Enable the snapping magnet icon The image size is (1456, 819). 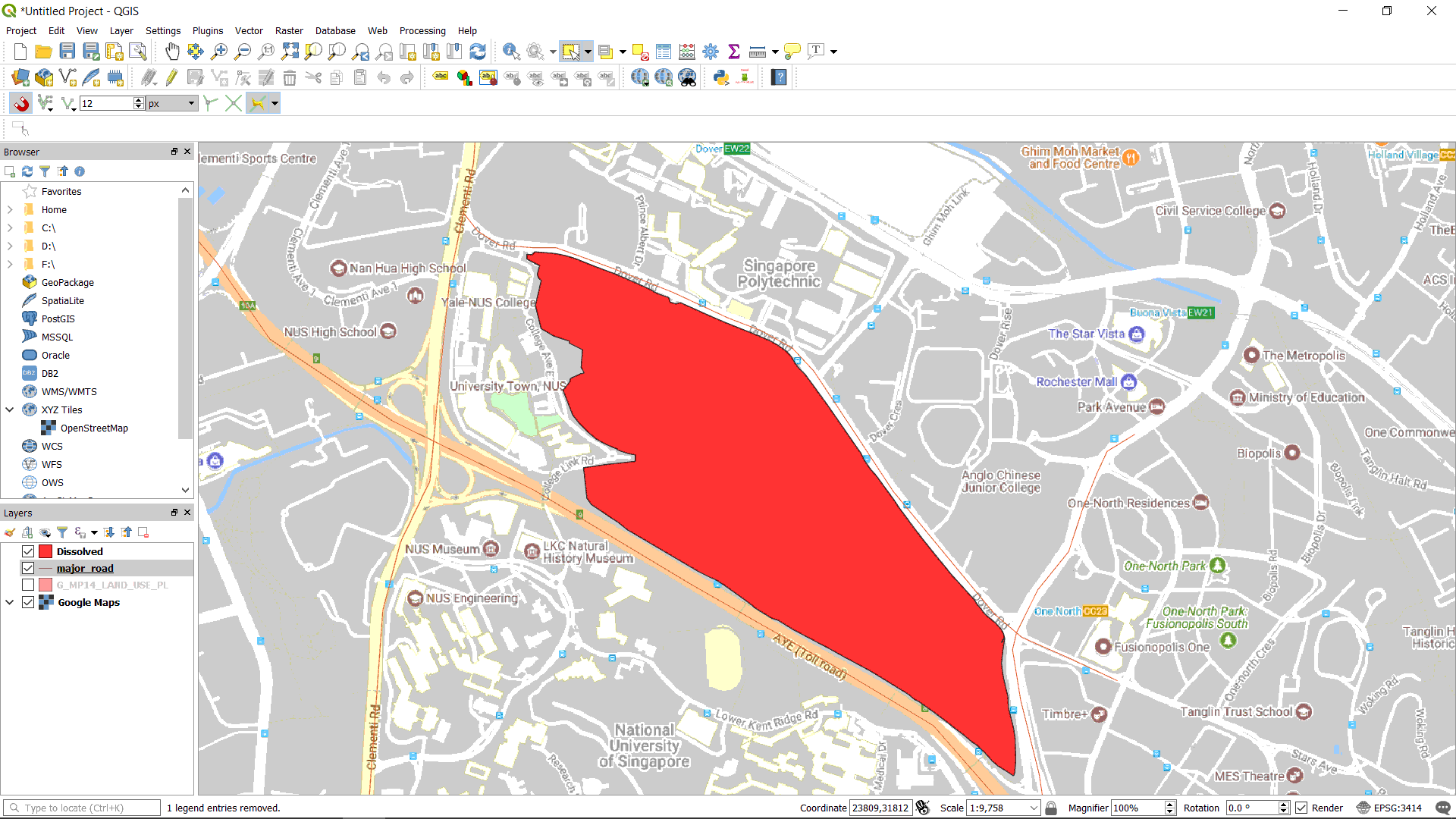[x=21, y=103]
